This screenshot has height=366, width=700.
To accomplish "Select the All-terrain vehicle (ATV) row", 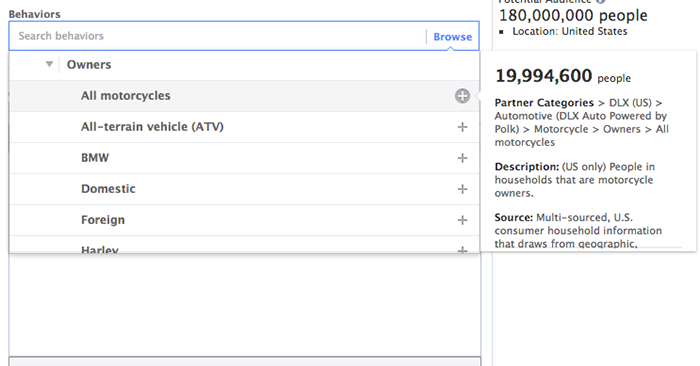I will point(244,127).
